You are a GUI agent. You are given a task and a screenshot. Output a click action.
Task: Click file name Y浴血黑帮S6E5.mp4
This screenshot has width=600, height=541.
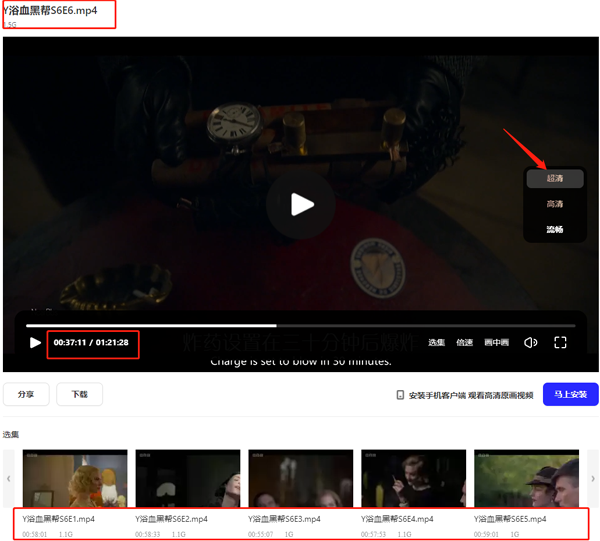tap(510, 519)
